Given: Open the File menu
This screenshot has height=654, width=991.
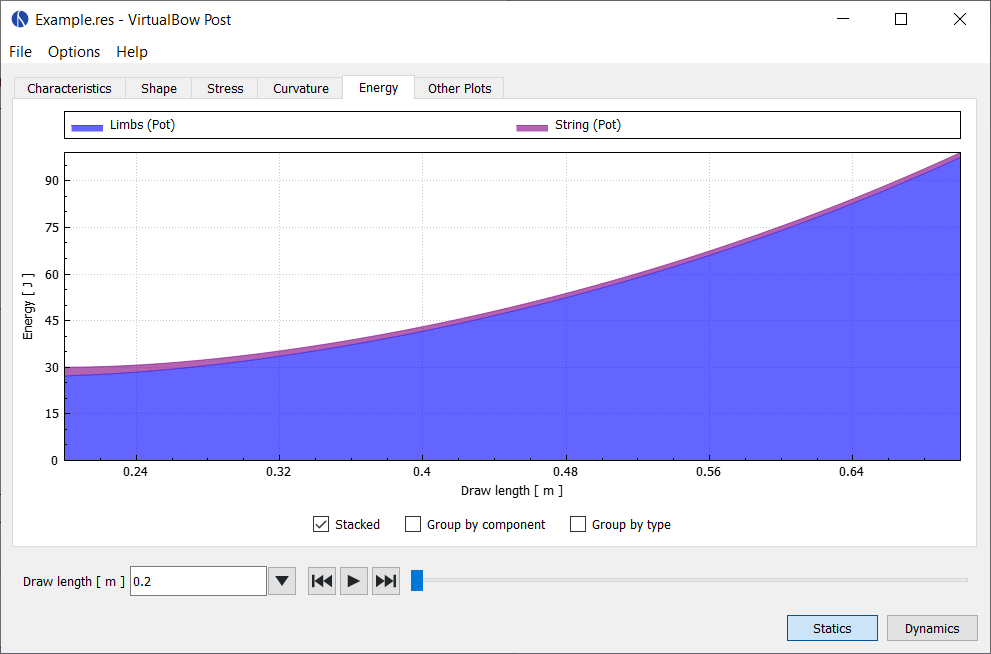Looking at the screenshot, I should [20, 52].
